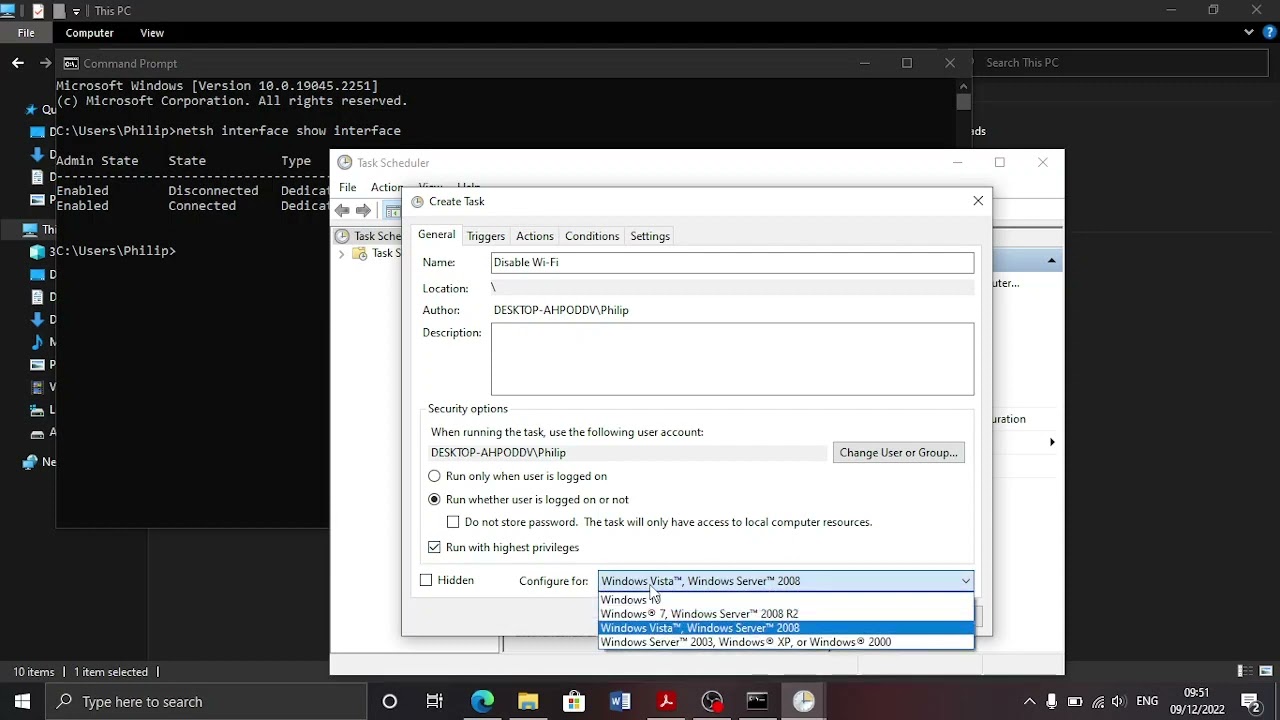Click Search This PC box

point(1120,62)
